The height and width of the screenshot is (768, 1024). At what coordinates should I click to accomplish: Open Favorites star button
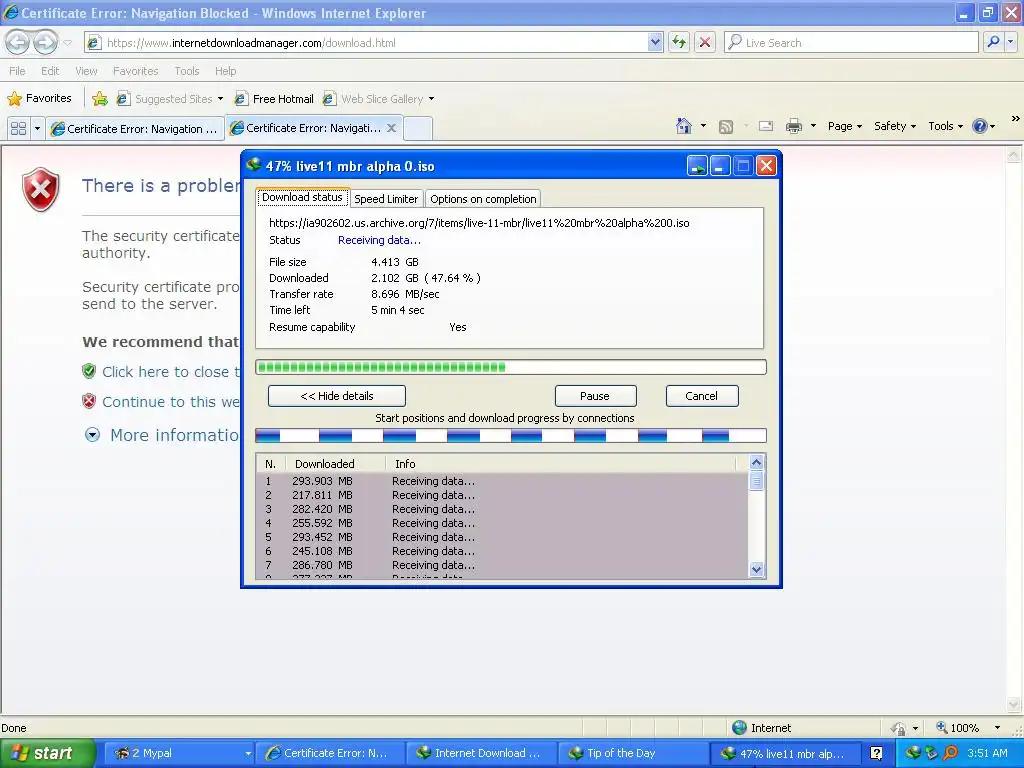tap(40, 99)
